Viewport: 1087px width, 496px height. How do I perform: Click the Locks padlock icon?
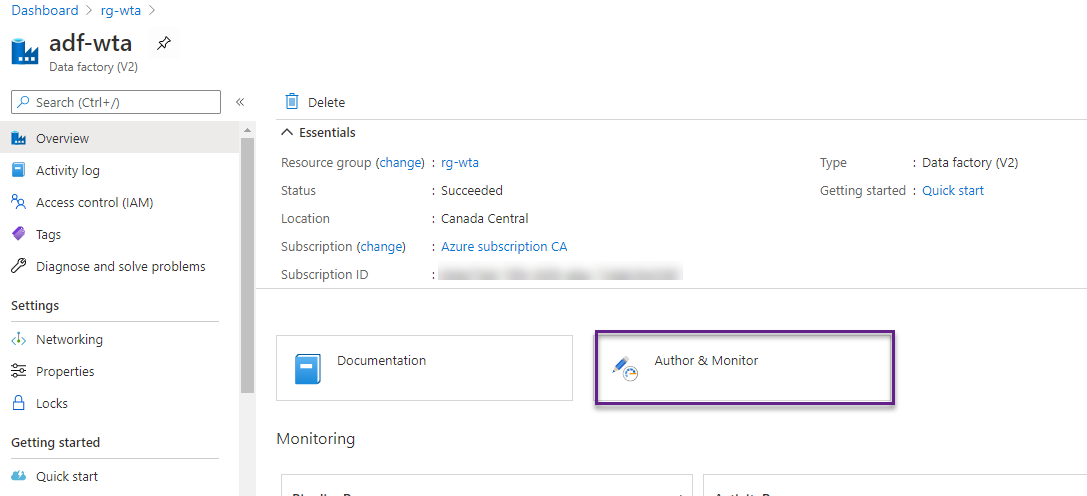click(x=18, y=403)
